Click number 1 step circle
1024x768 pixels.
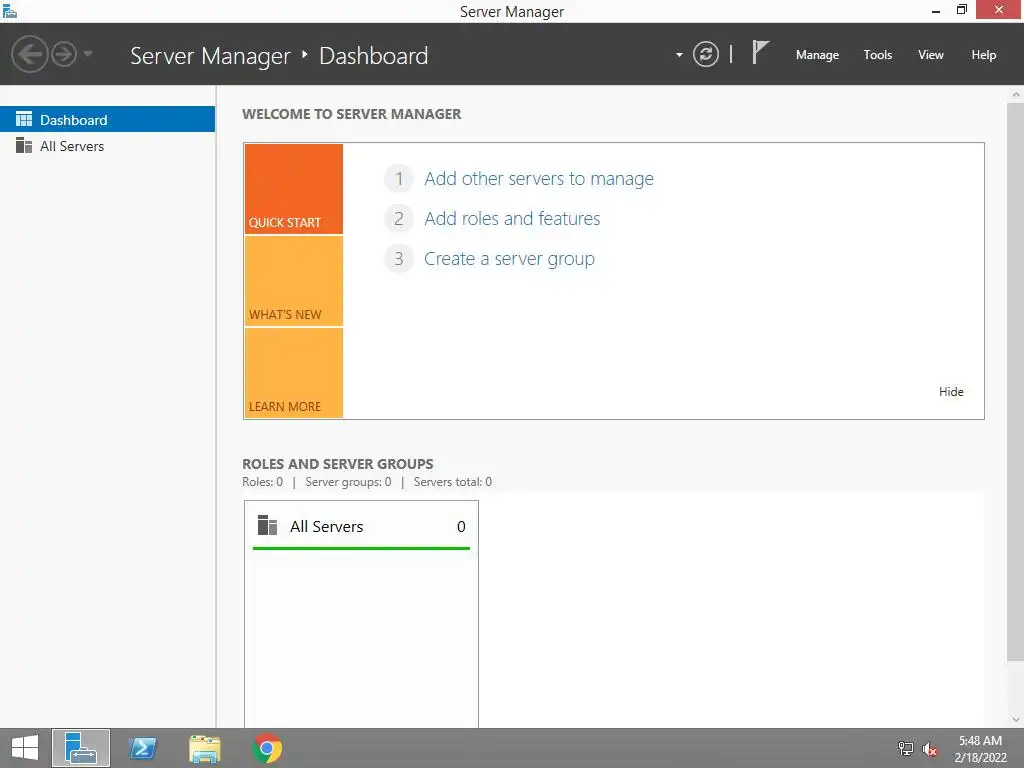click(x=398, y=178)
